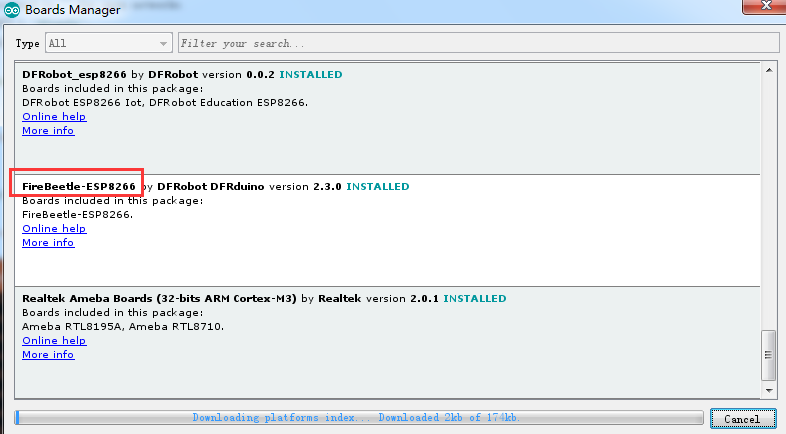Screen dimensions: 786x434
Task: Select the FireBeetle-ESP8266 package title
Action: (79, 186)
